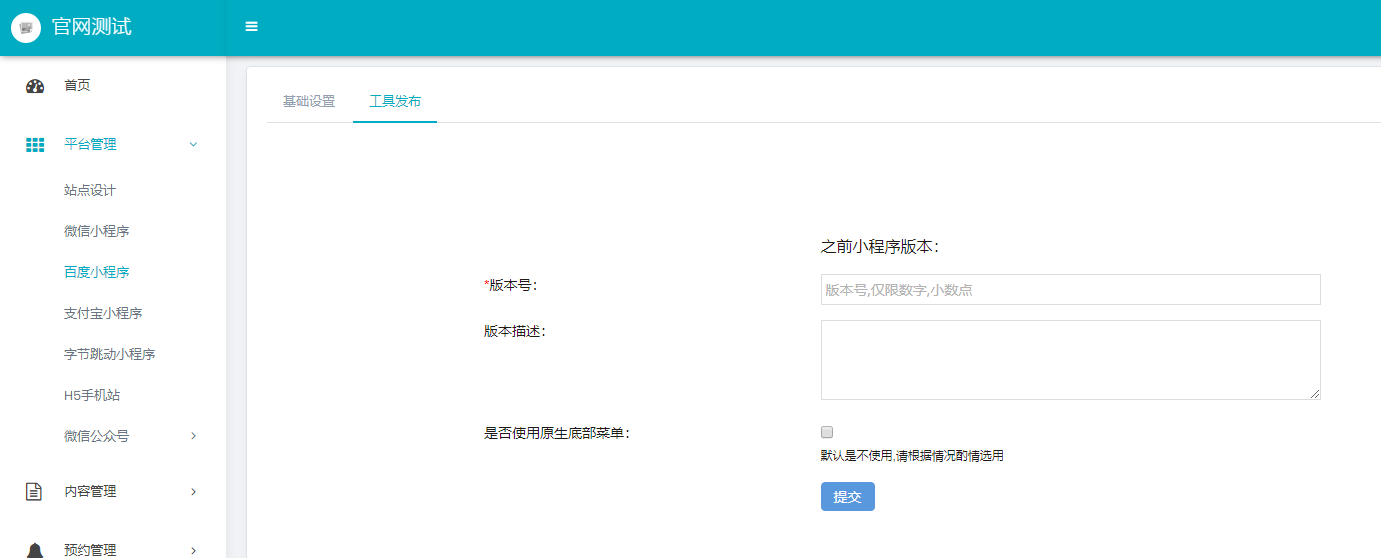Viewport: 1381px width, 558px height.
Task: Expand the 预约管理 menu arrow
Action: (193, 550)
